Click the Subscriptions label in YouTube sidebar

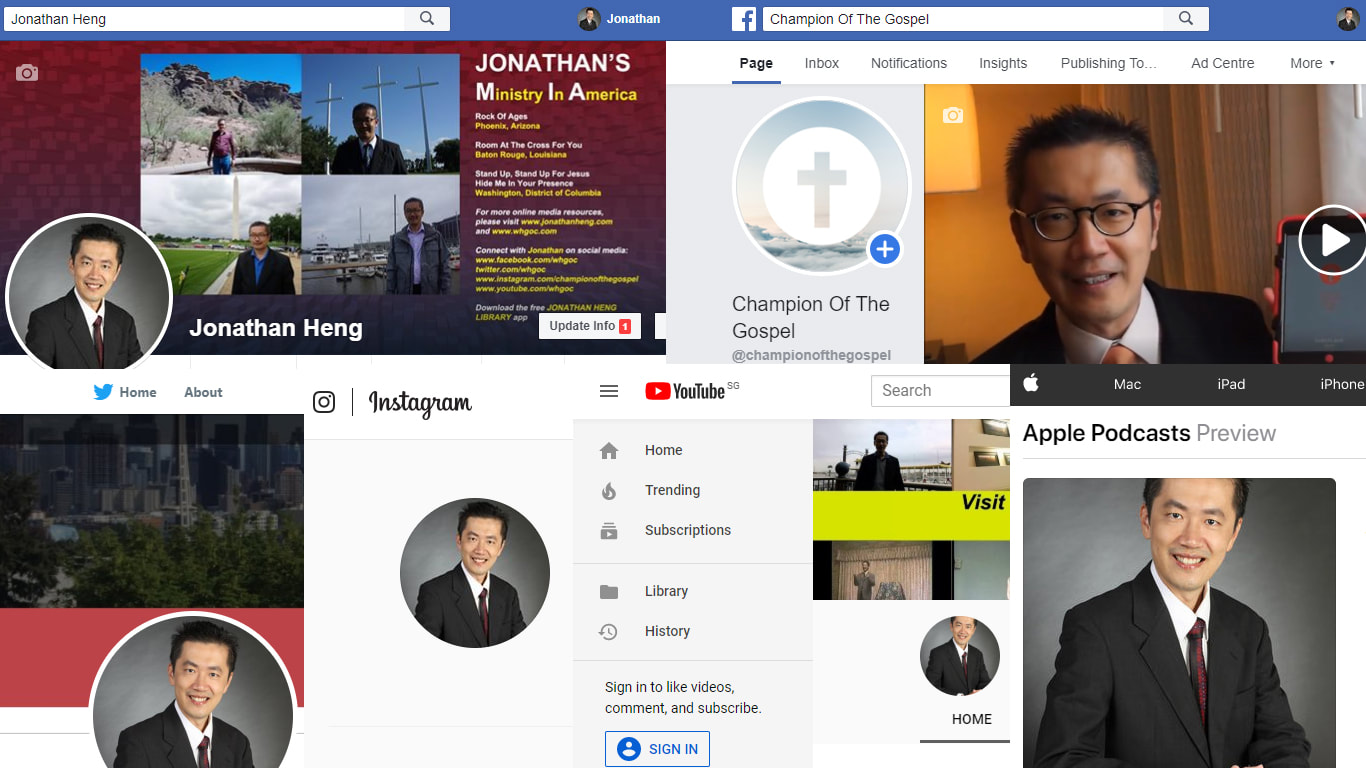coord(688,530)
